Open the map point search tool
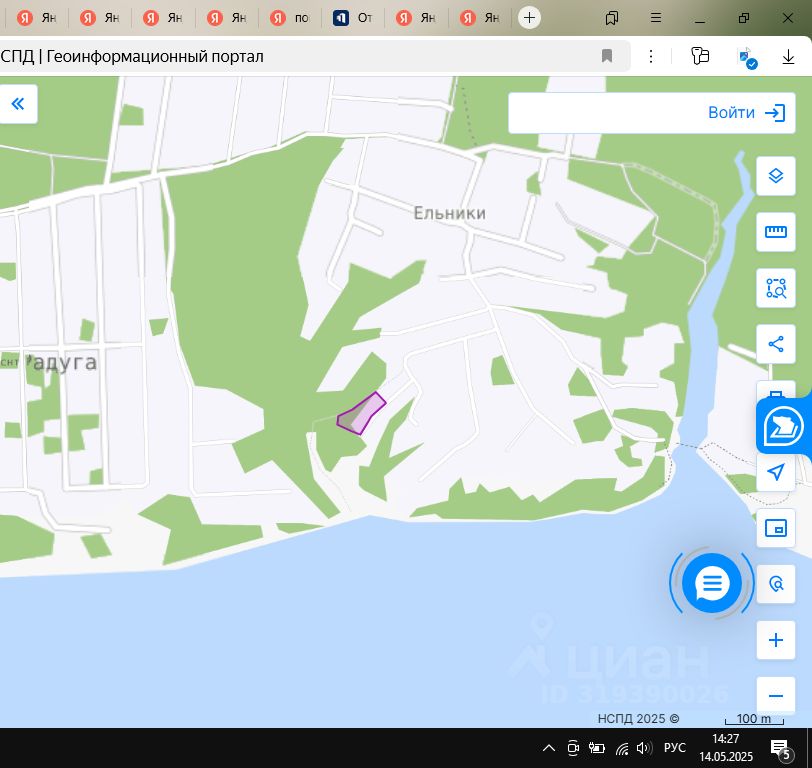The width and height of the screenshot is (812, 768). (775, 584)
